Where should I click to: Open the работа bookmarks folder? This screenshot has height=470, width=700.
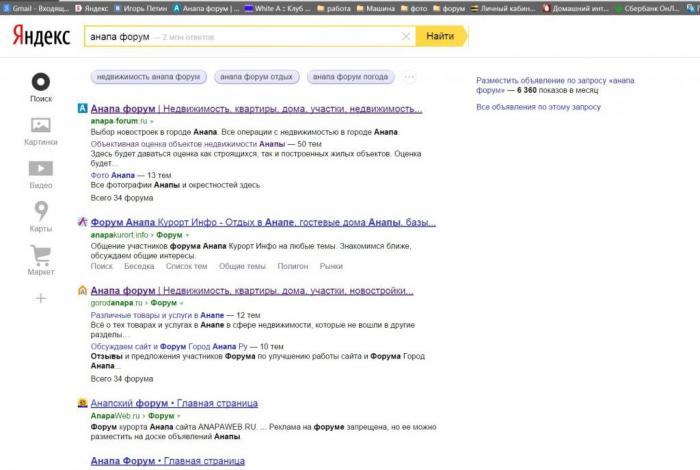point(334,8)
